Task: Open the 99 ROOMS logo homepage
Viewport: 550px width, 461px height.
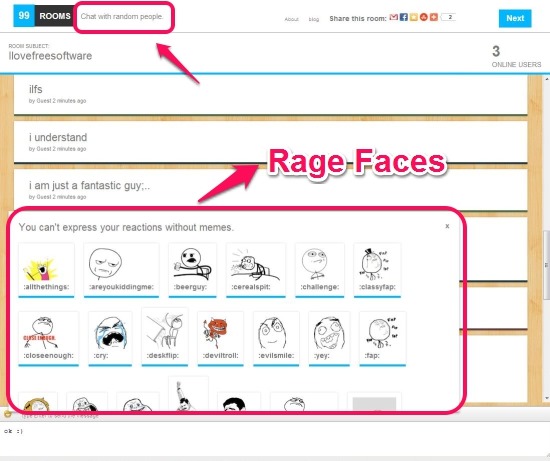Action: tap(43, 16)
